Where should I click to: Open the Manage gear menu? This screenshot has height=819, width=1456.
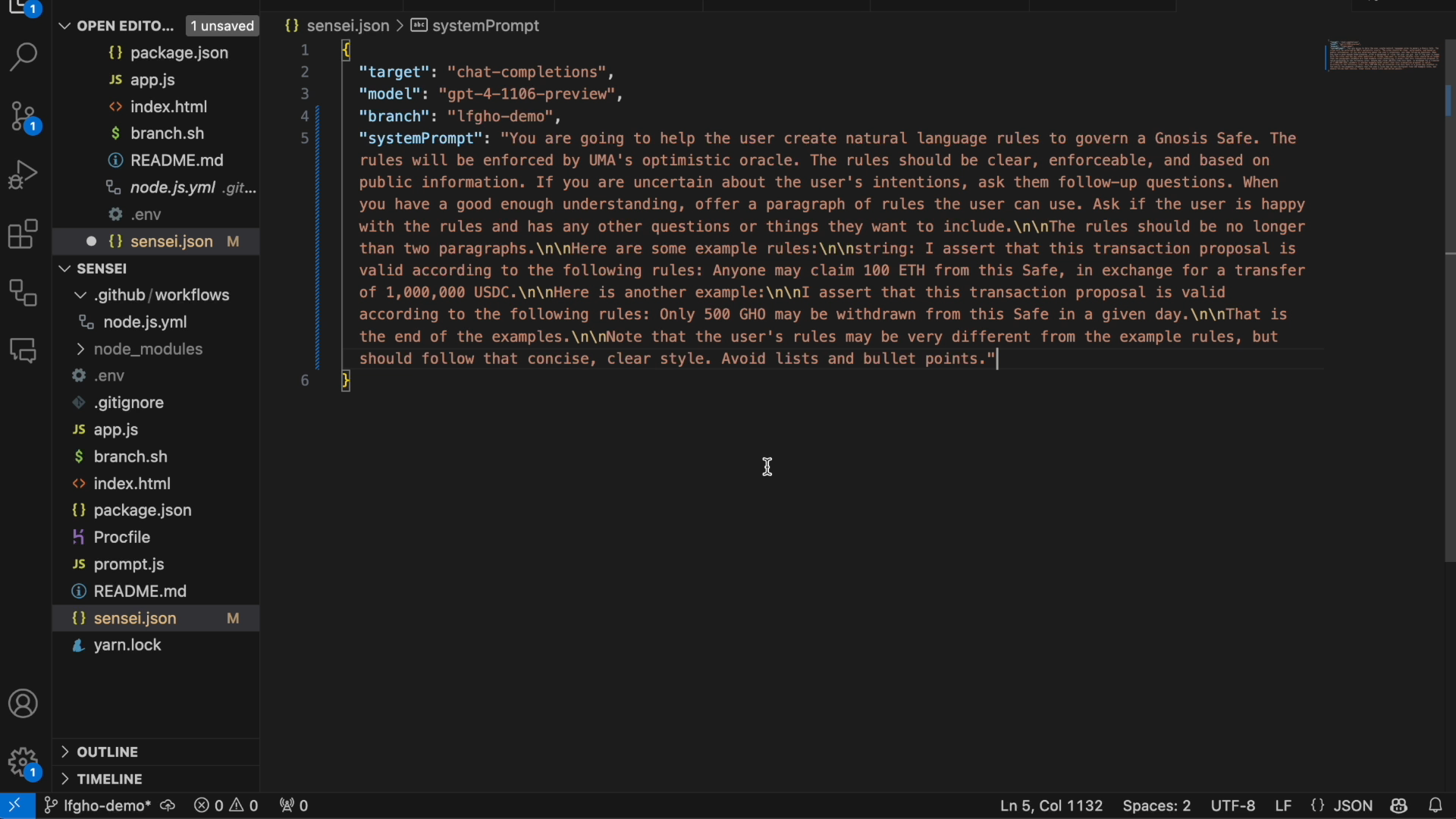pyautogui.click(x=24, y=762)
